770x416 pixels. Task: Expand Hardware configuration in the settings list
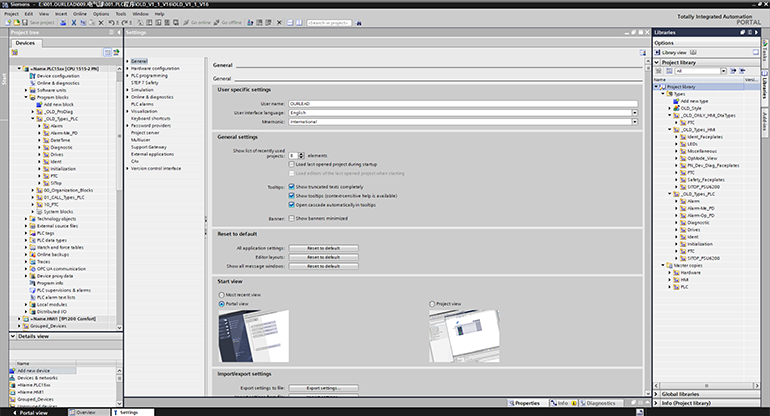click(x=127, y=68)
